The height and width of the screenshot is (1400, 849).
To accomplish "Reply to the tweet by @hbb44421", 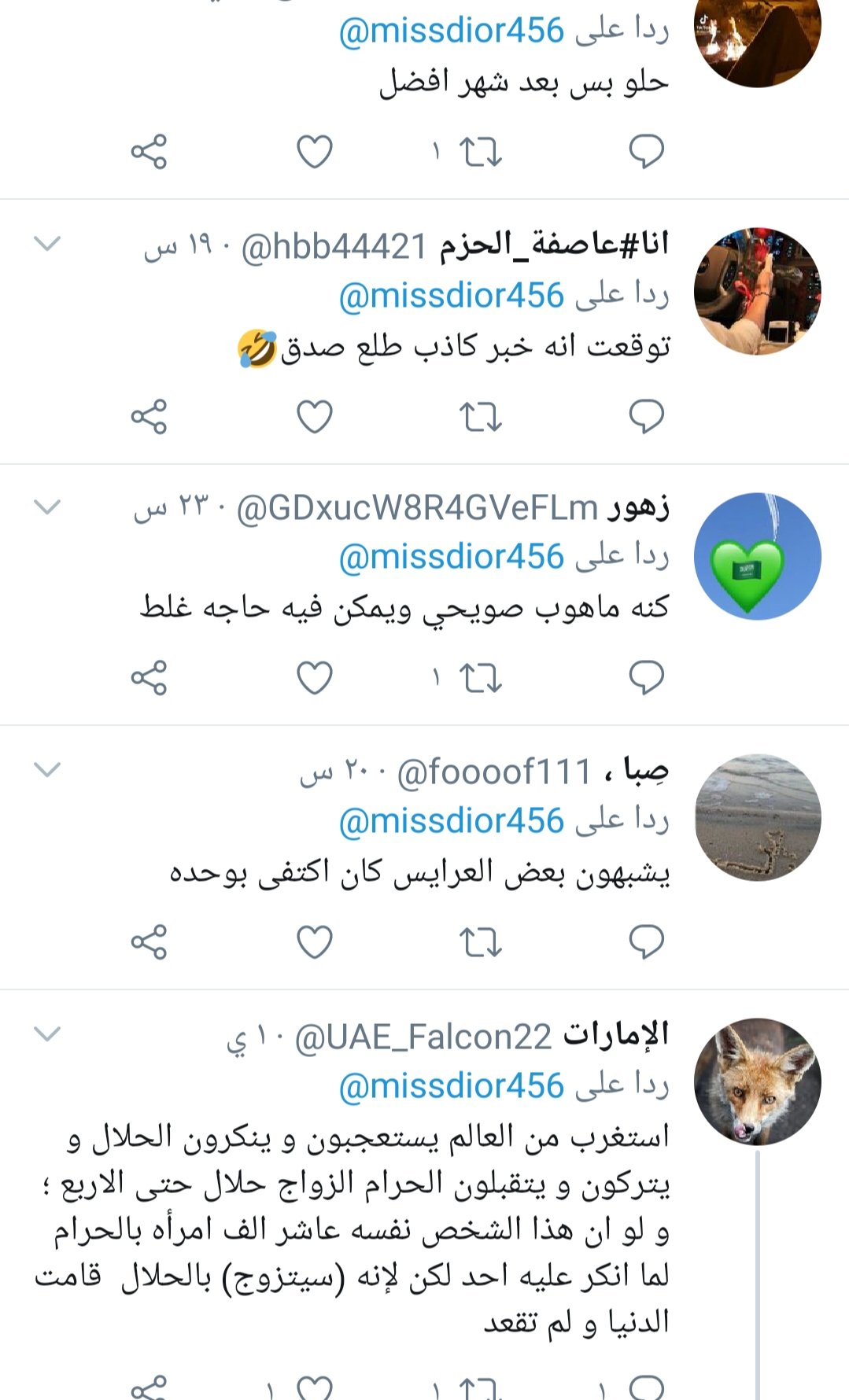I will point(647,416).
